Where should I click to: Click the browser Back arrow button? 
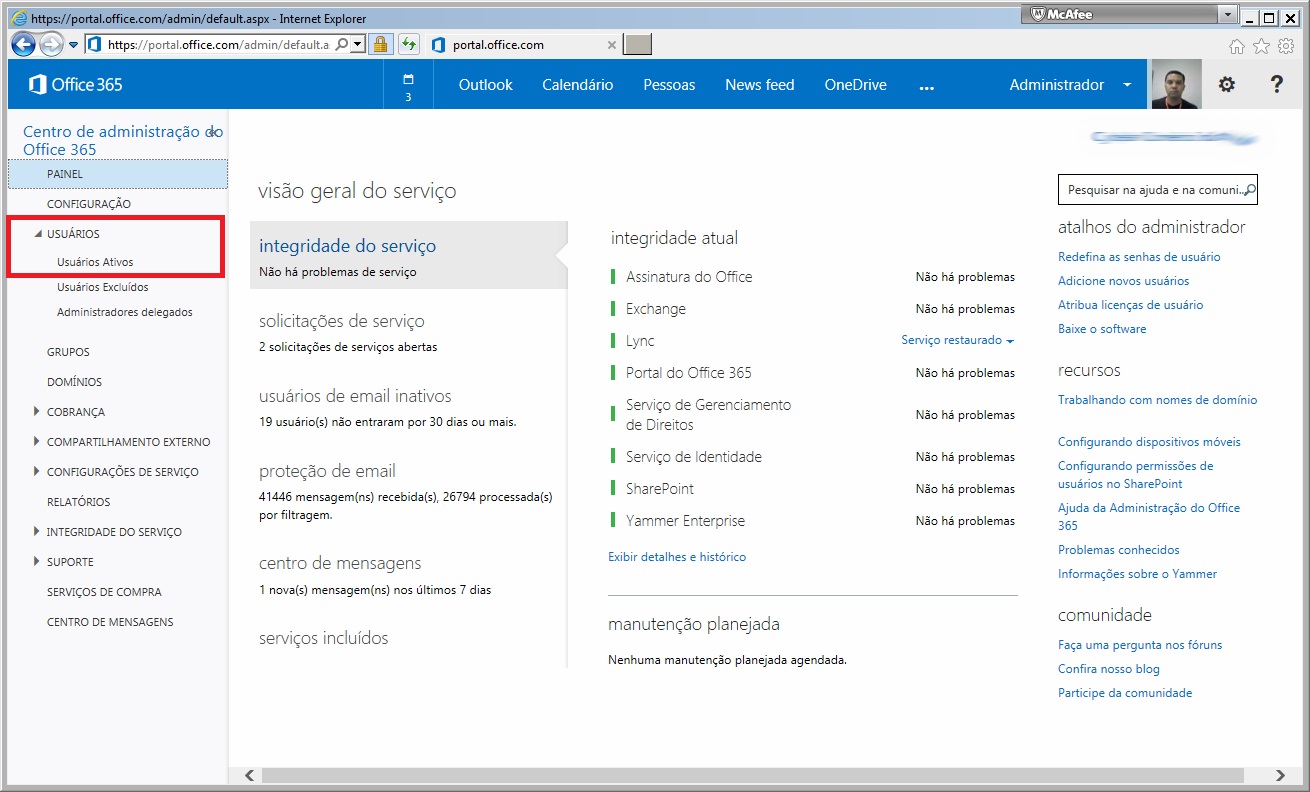23,44
